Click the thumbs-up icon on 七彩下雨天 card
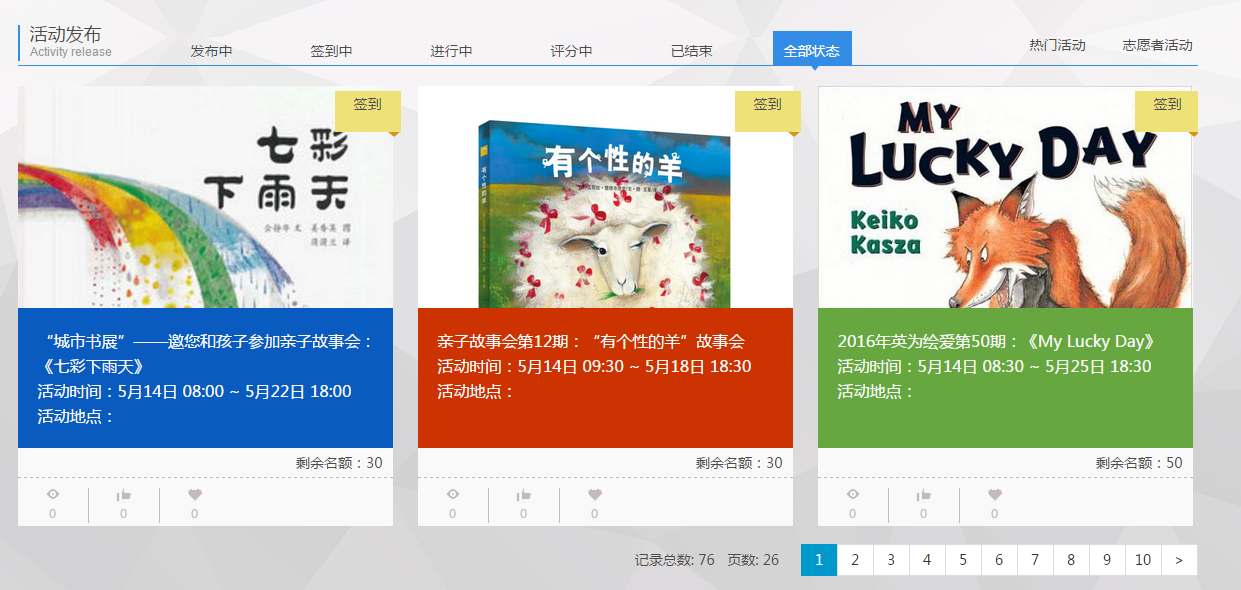 point(124,494)
